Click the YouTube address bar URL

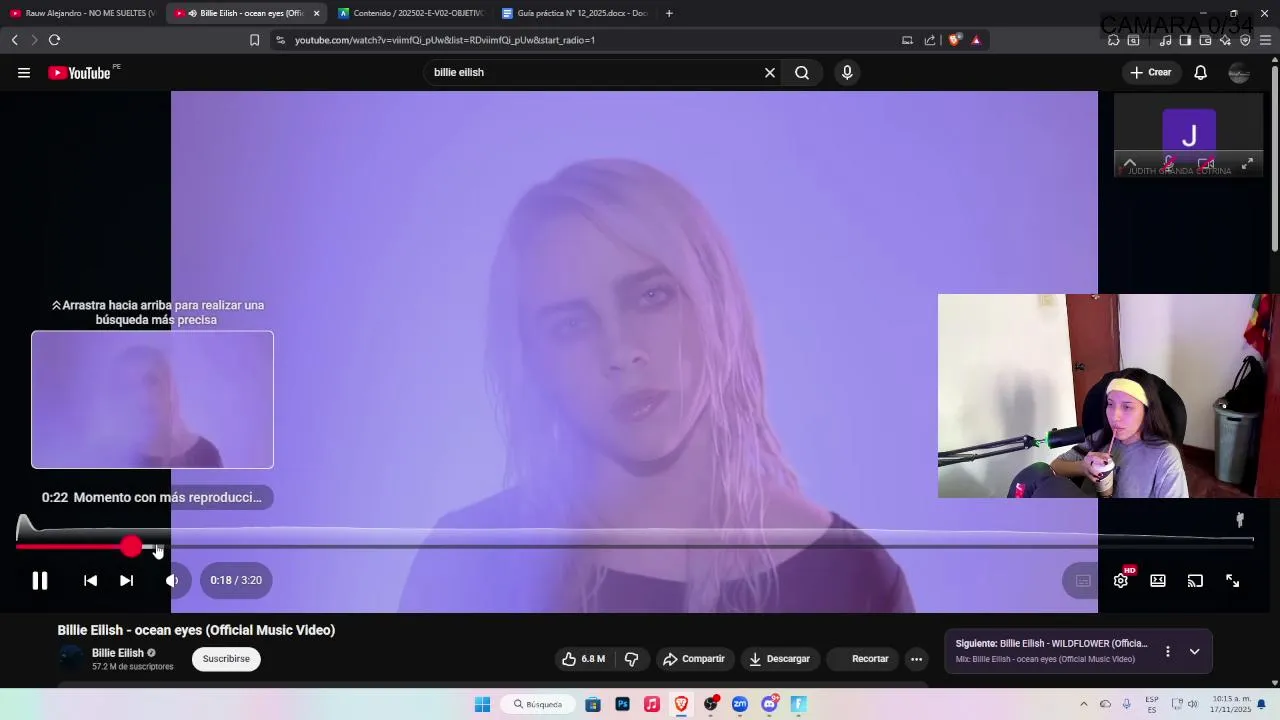click(x=445, y=40)
